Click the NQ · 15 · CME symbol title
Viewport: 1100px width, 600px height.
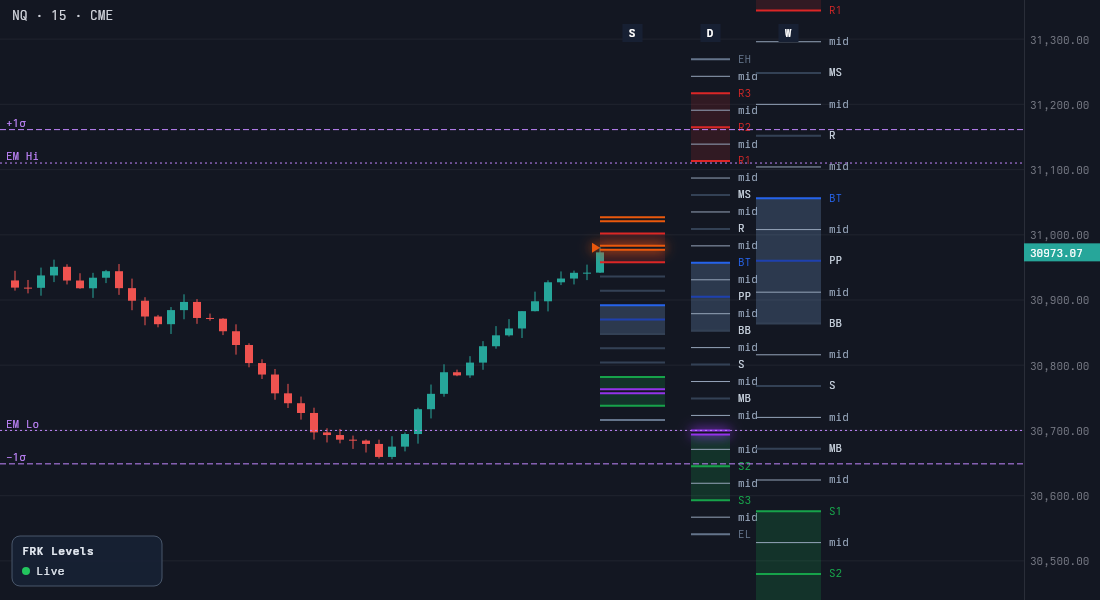pyautogui.click(x=62, y=15)
